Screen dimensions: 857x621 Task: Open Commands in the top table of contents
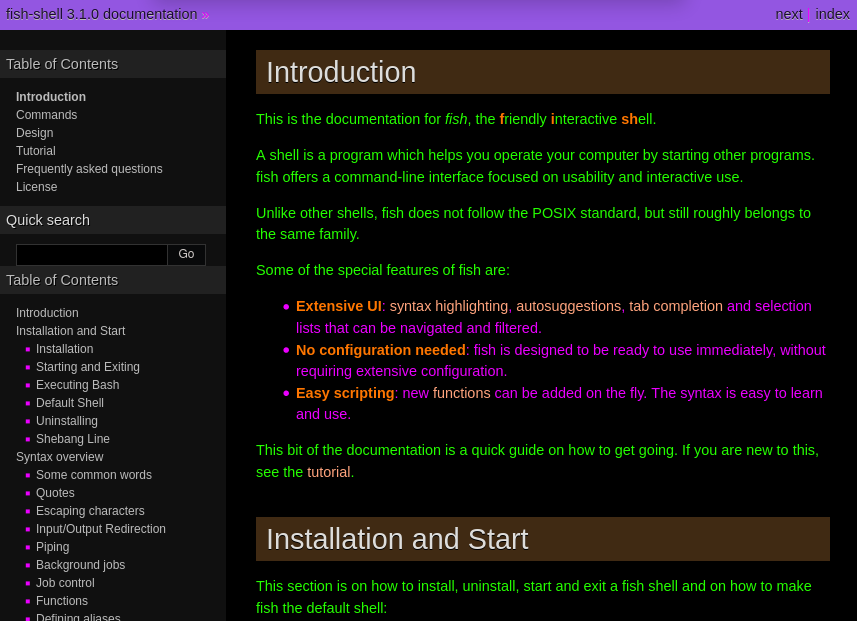tap(46, 115)
